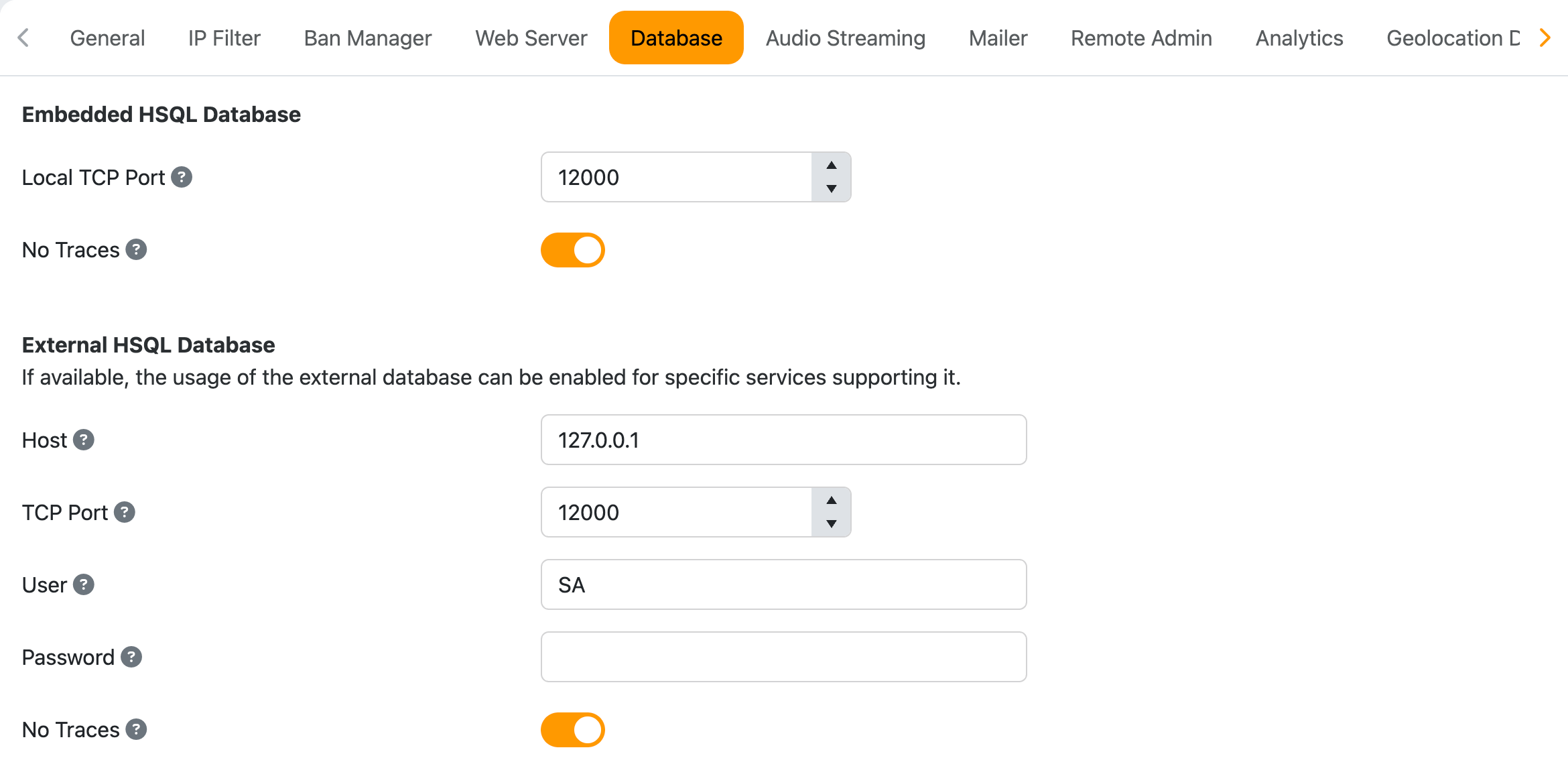Screen dimensions: 1568x758
Task: Go to the Analytics section
Action: (1299, 38)
